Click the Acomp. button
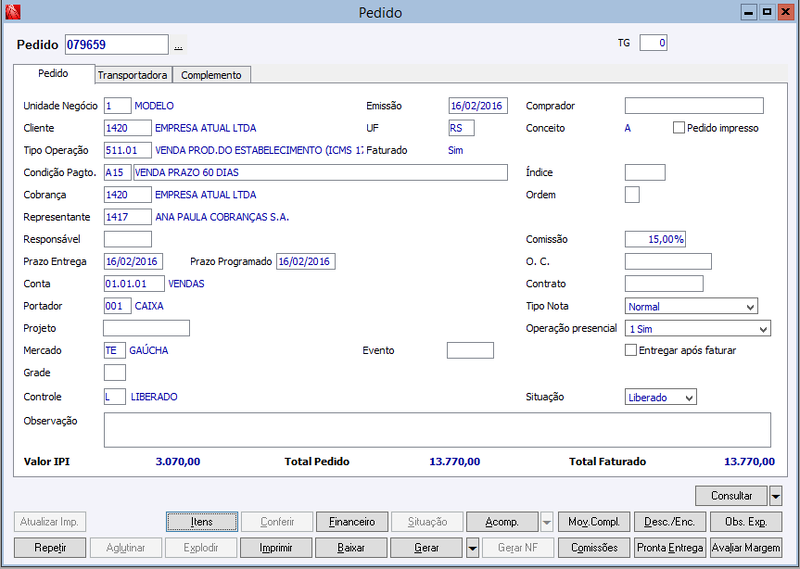 (502, 522)
